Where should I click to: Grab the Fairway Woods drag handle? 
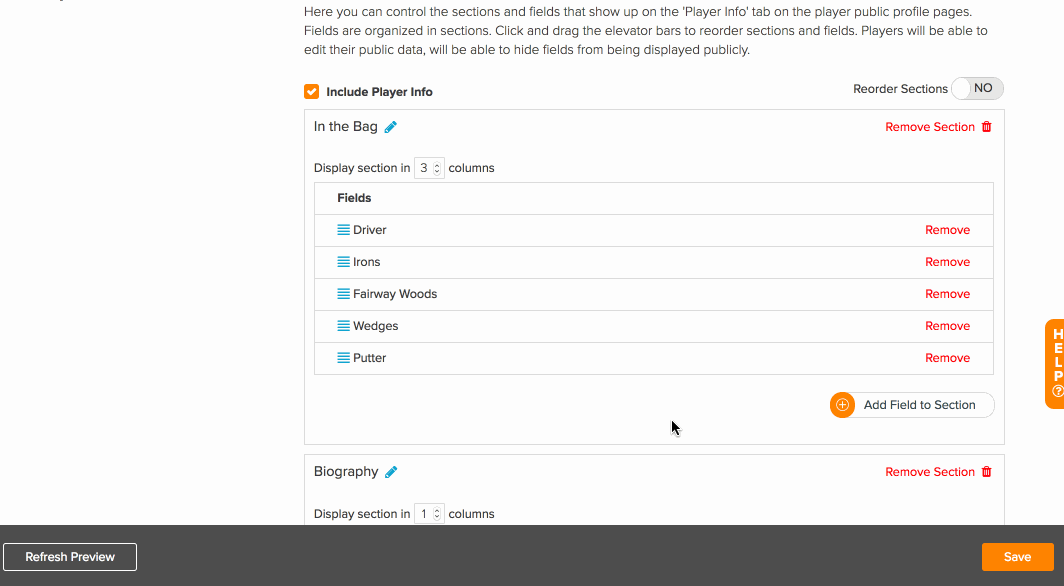[x=343, y=294]
